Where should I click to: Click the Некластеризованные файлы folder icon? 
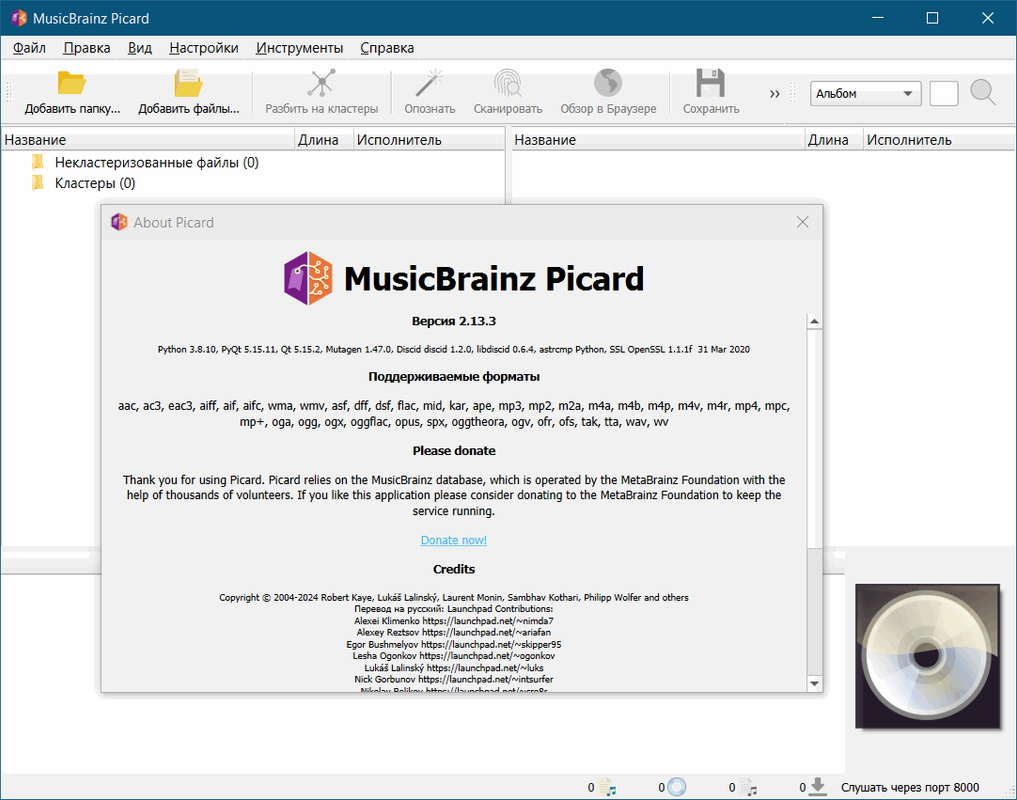(38, 162)
